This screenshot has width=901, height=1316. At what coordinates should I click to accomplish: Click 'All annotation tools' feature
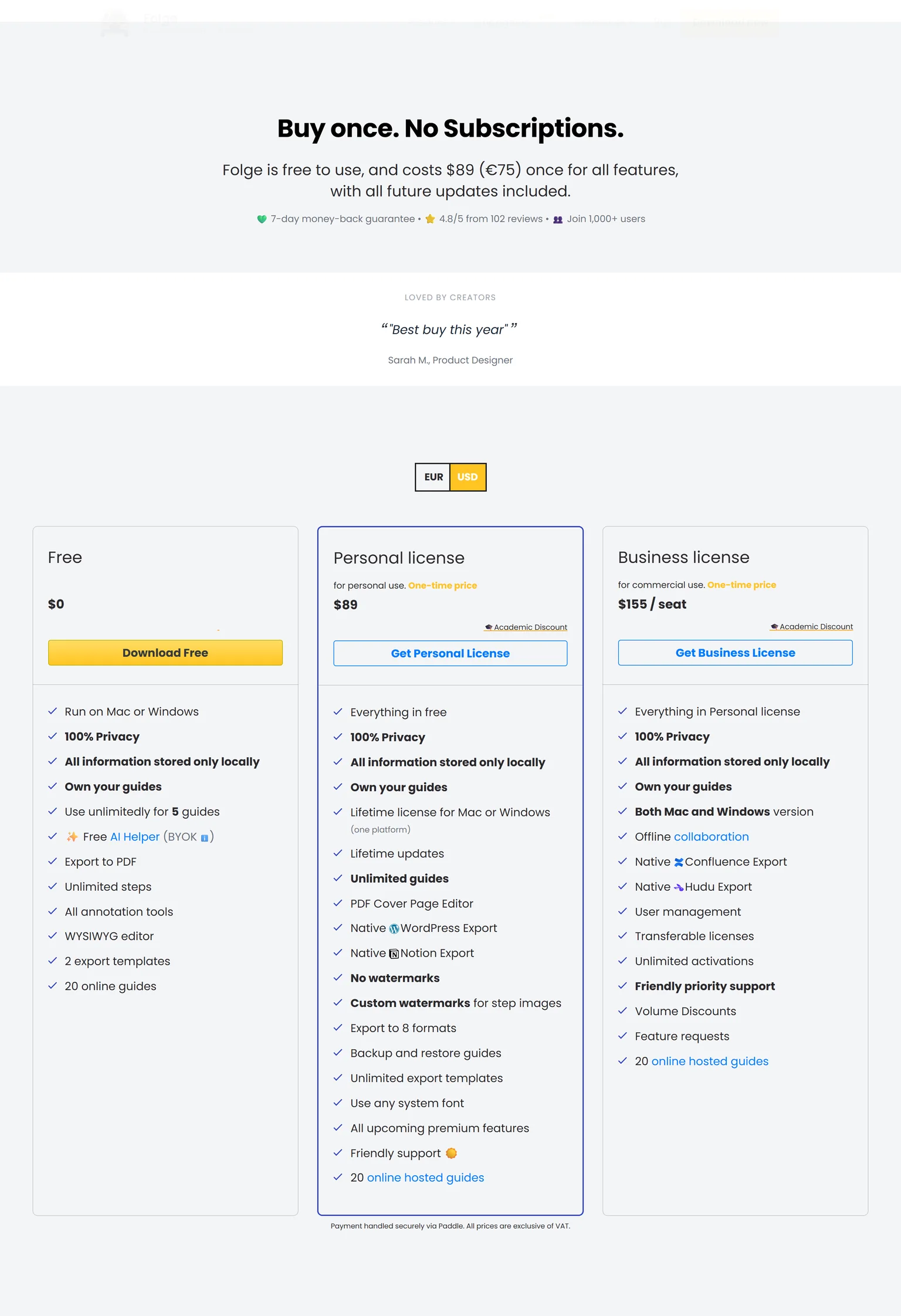tap(119, 912)
